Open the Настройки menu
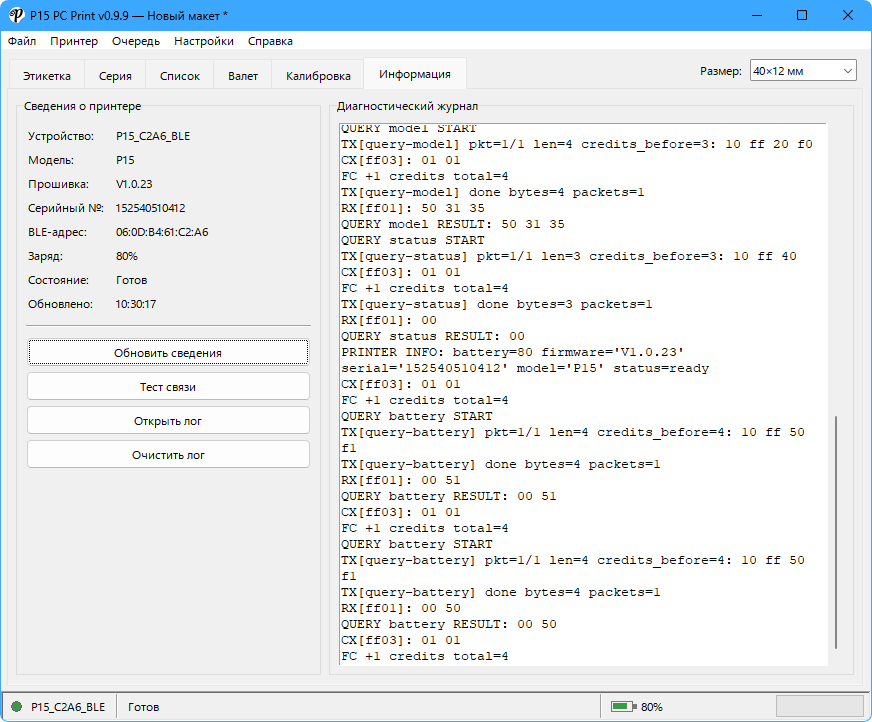 coord(204,41)
